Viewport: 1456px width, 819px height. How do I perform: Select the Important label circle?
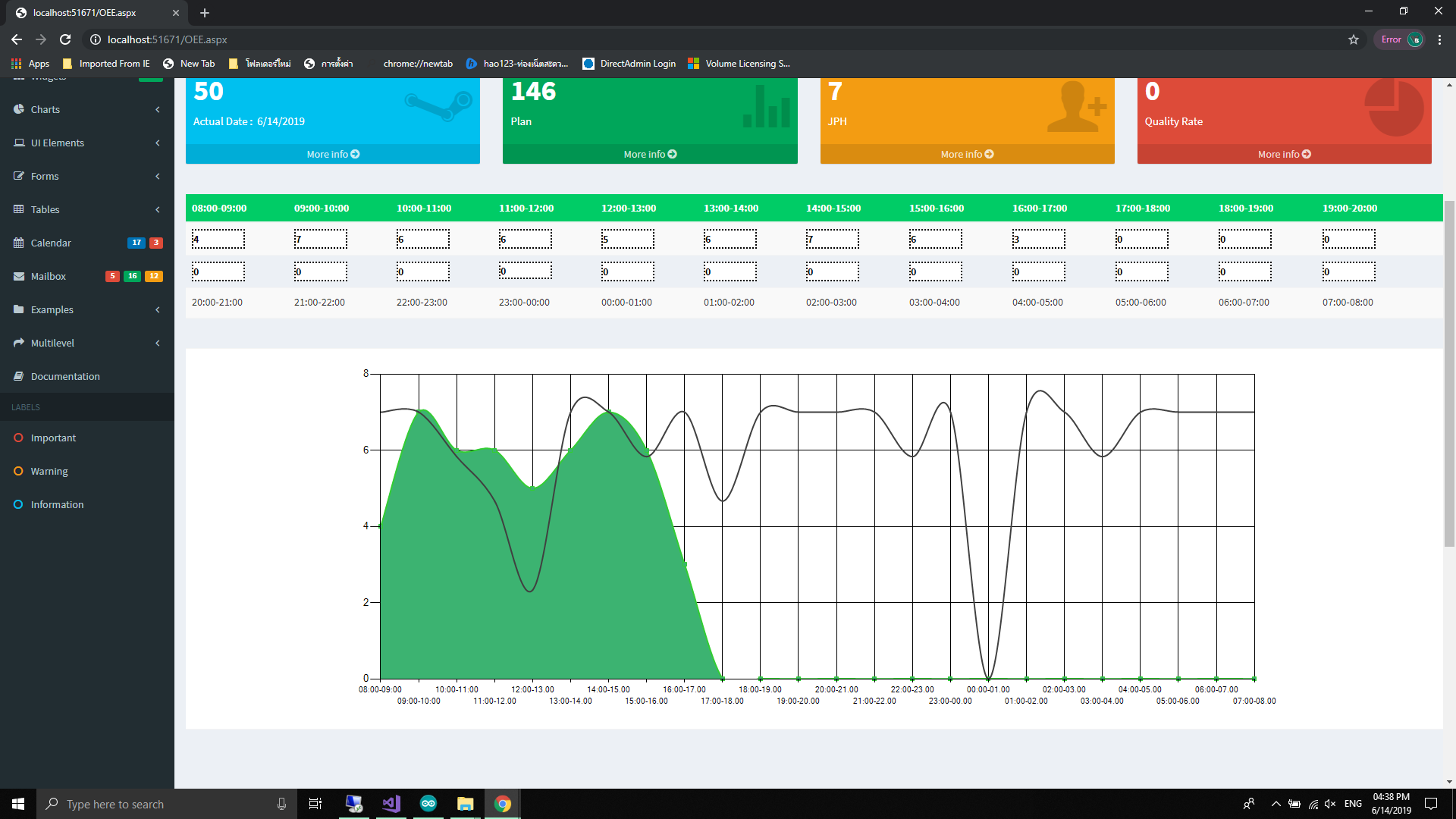pos(19,438)
